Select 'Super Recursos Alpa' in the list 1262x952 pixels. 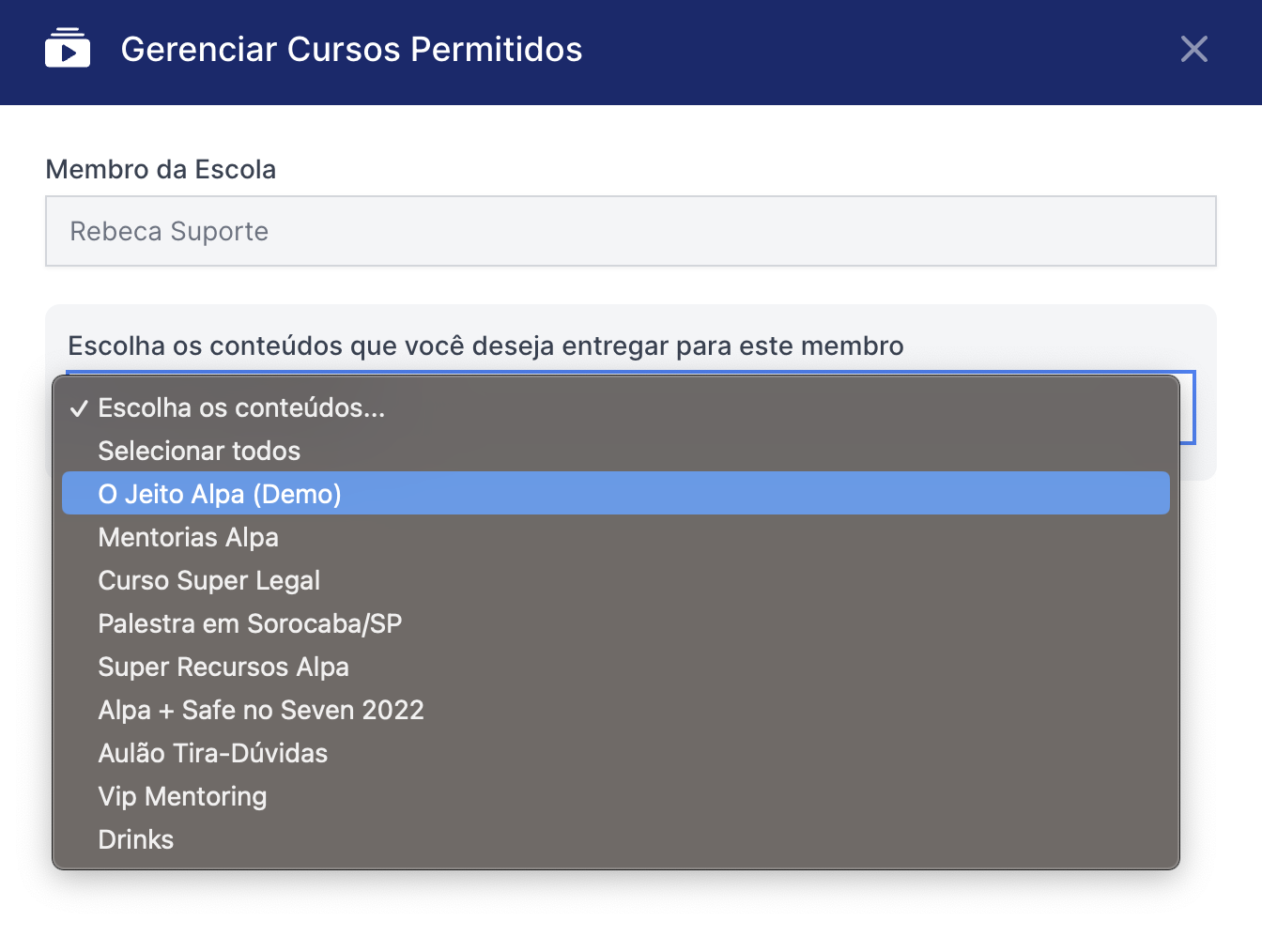(223, 668)
